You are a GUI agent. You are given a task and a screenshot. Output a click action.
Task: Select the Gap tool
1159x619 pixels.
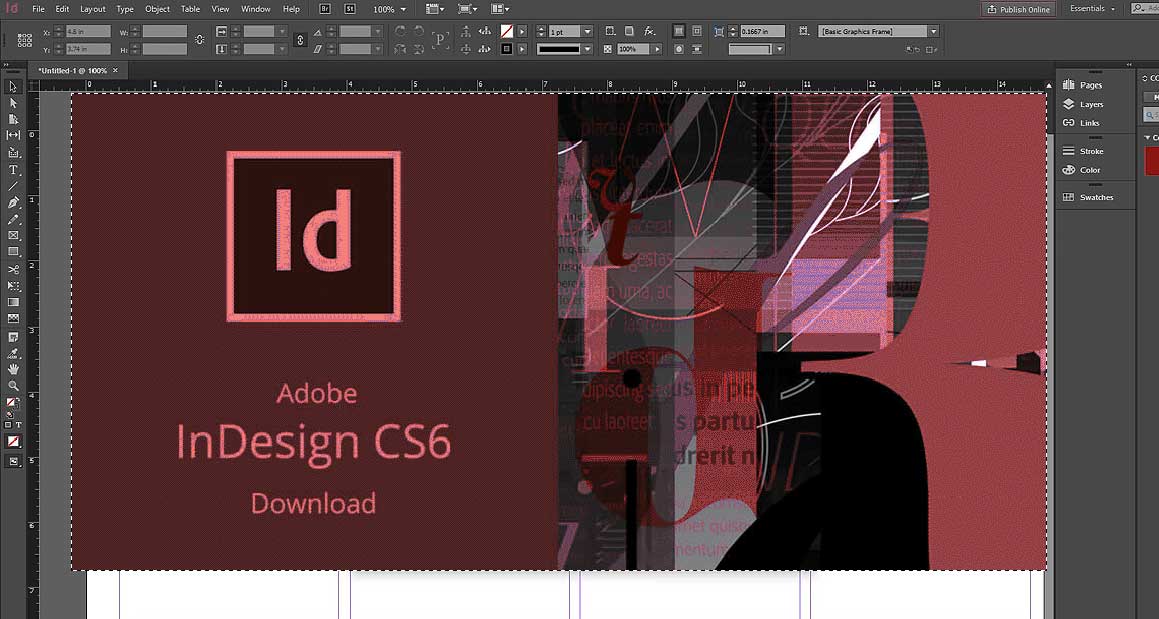click(x=13, y=135)
